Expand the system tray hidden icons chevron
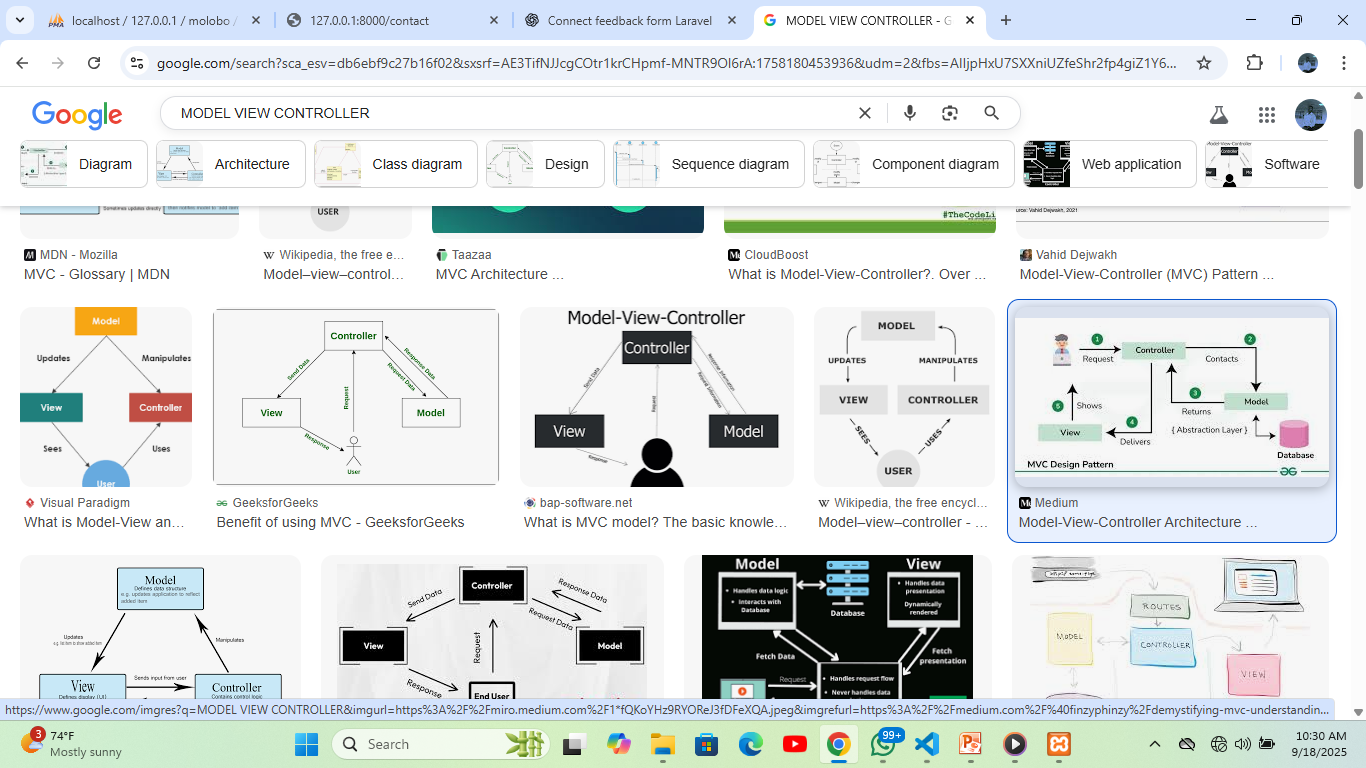 tap(1155, 744)
